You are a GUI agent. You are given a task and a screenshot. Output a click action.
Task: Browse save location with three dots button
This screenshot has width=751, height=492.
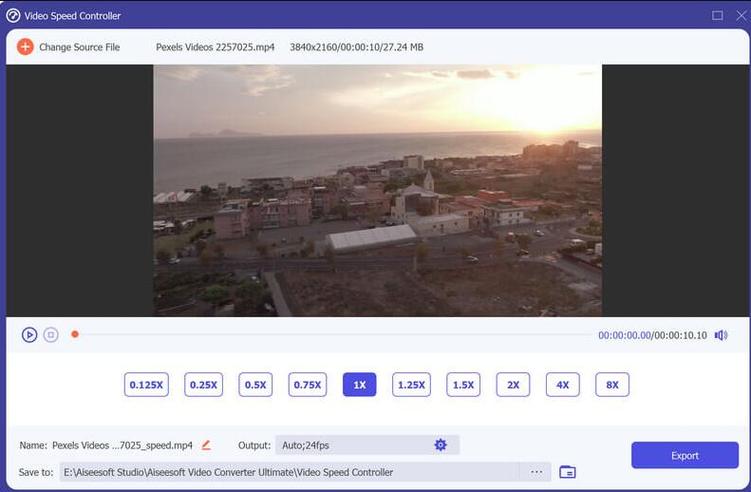coord(536,472)
